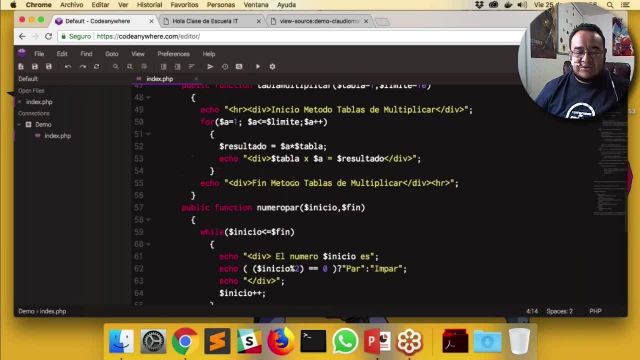Select the index.php editor tab

coord(160,79)
